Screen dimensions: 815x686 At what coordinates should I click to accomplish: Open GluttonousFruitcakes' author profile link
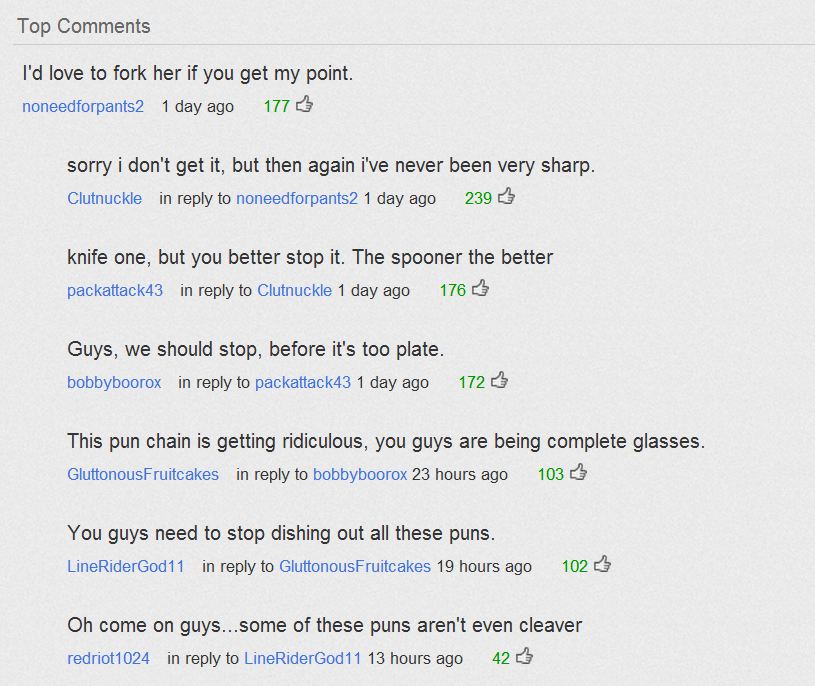tap(143, 474)
